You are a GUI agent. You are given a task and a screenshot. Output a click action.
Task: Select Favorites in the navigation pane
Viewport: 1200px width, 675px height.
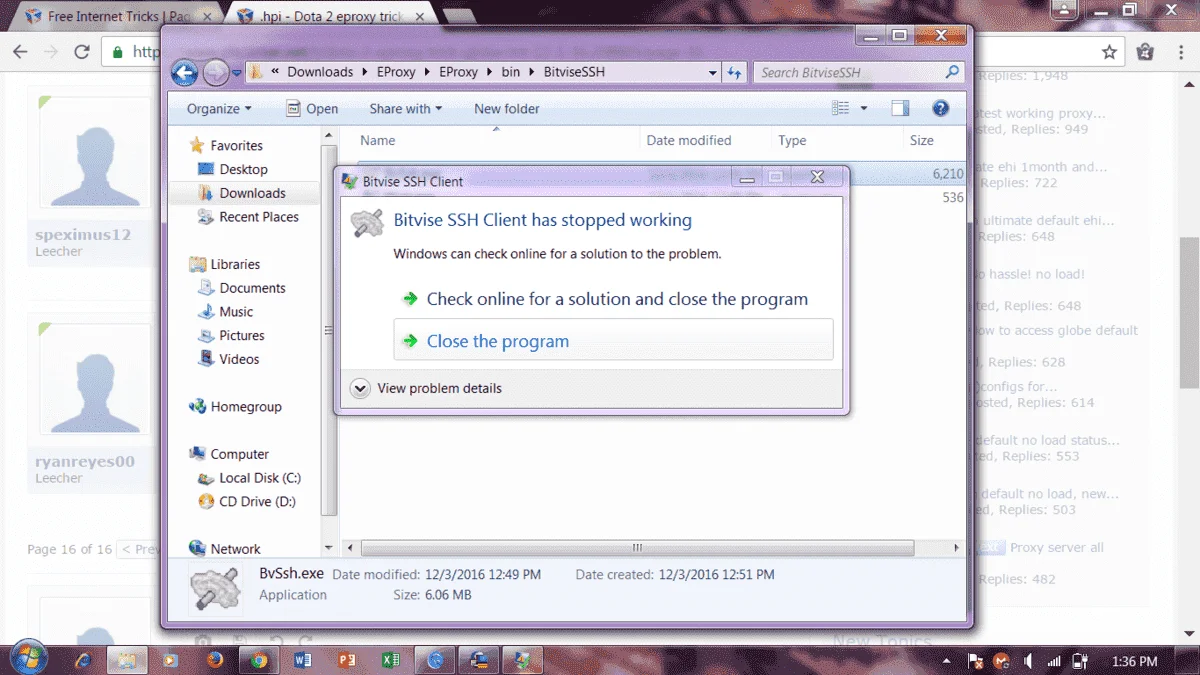pyautogui.click(x=236, y=145)
